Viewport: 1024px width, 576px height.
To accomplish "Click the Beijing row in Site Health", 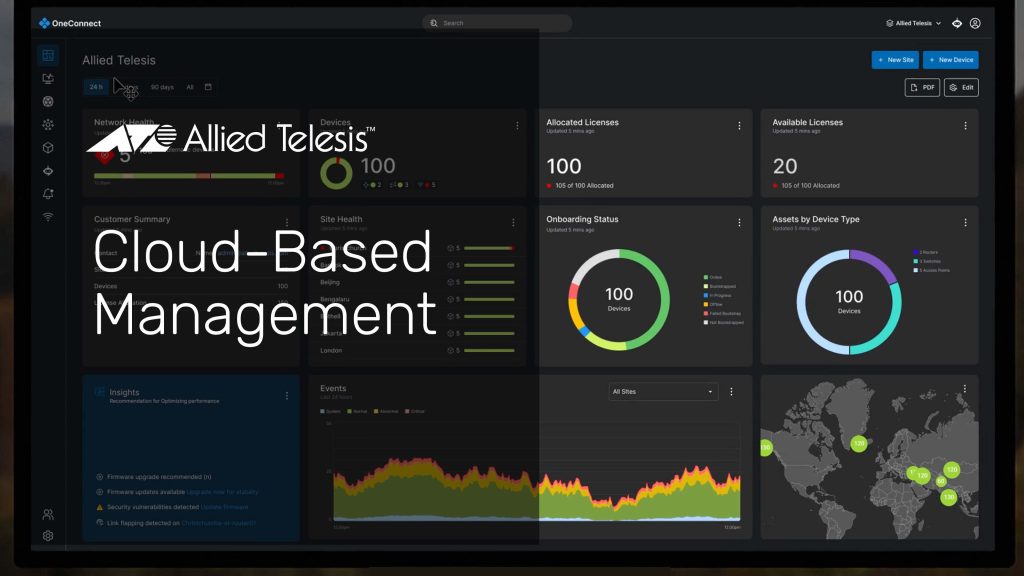I will click(417, 282).
